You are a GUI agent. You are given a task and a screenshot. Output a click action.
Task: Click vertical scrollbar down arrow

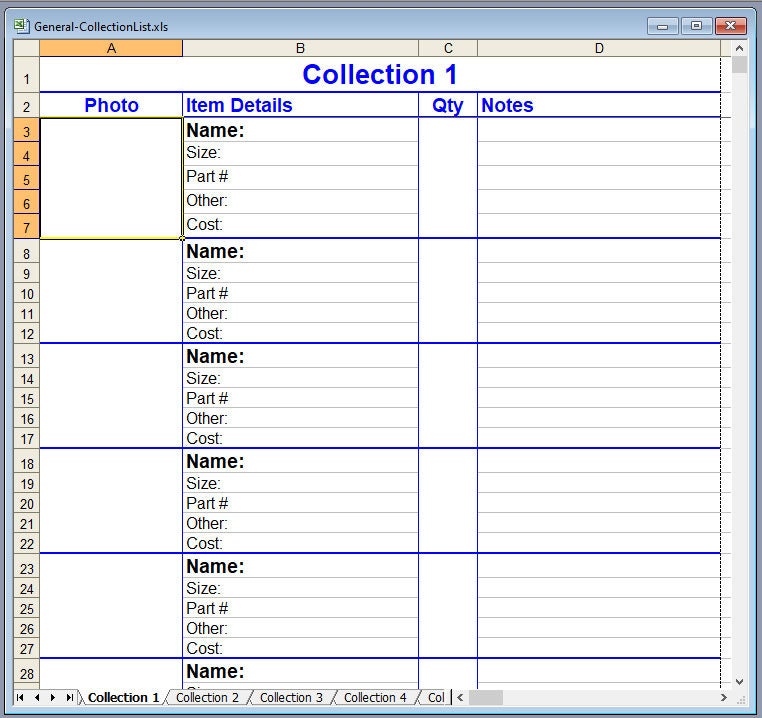click(739, 682)
